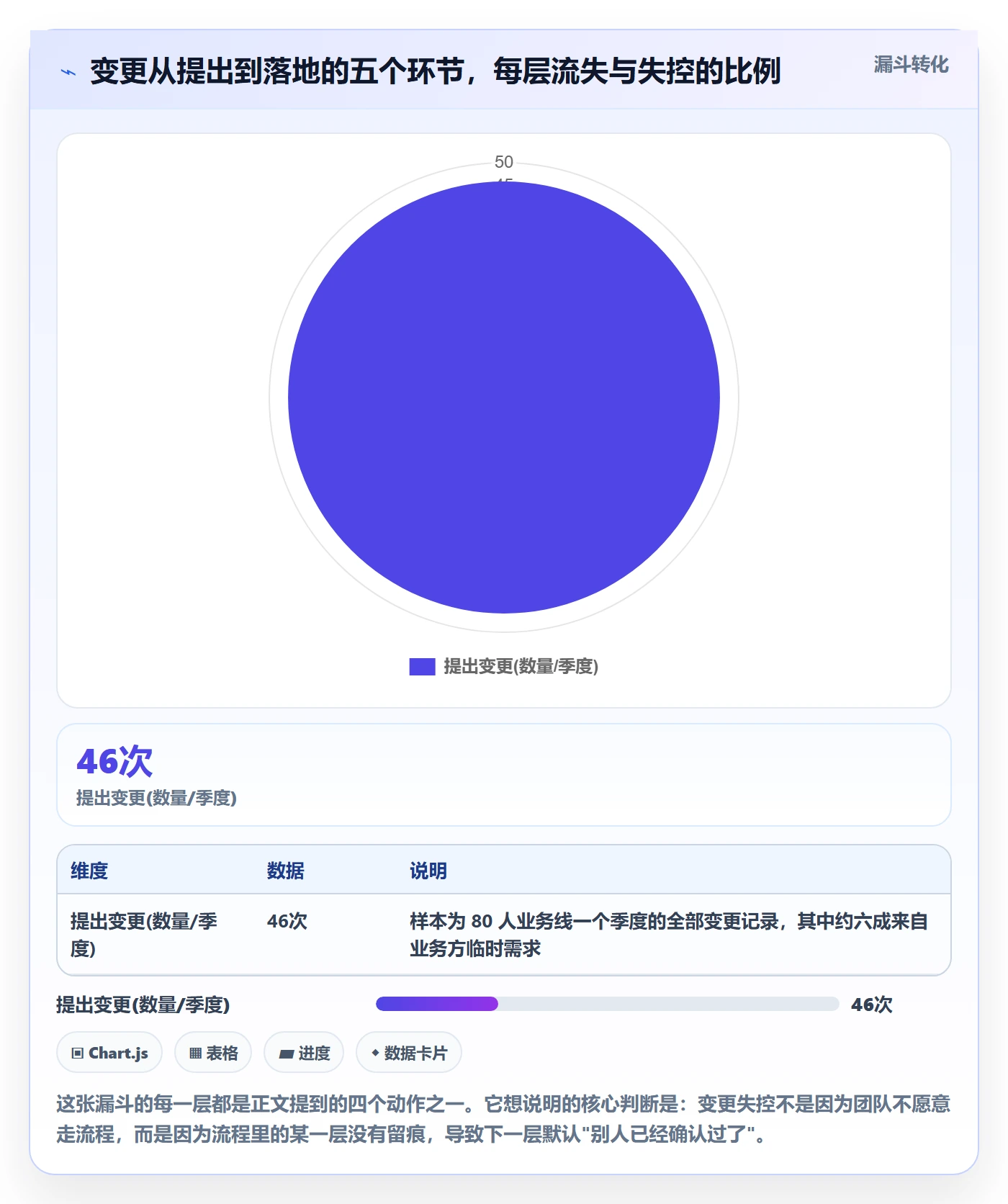Click the lightning bolt icon beside the title

coord(68,72)
